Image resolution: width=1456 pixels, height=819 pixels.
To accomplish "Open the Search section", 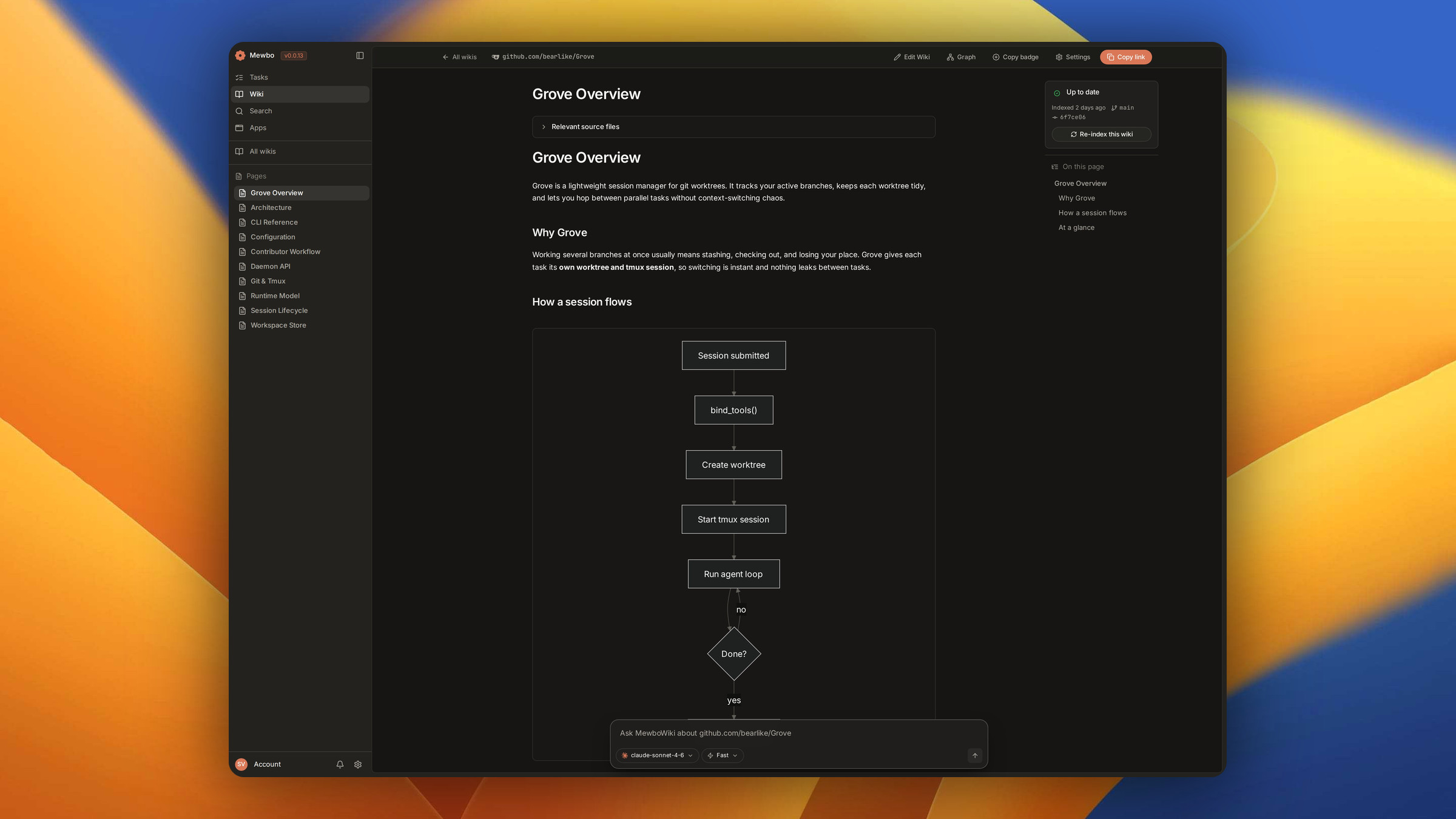I will point(300,111).
